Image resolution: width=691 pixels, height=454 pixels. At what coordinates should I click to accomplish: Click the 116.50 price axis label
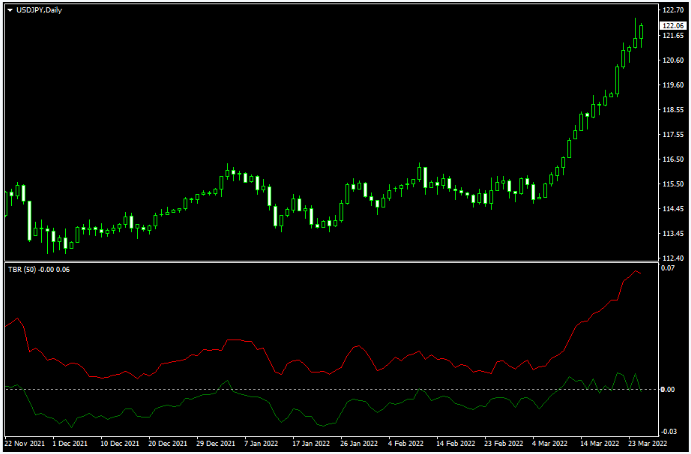click(672, 159)
